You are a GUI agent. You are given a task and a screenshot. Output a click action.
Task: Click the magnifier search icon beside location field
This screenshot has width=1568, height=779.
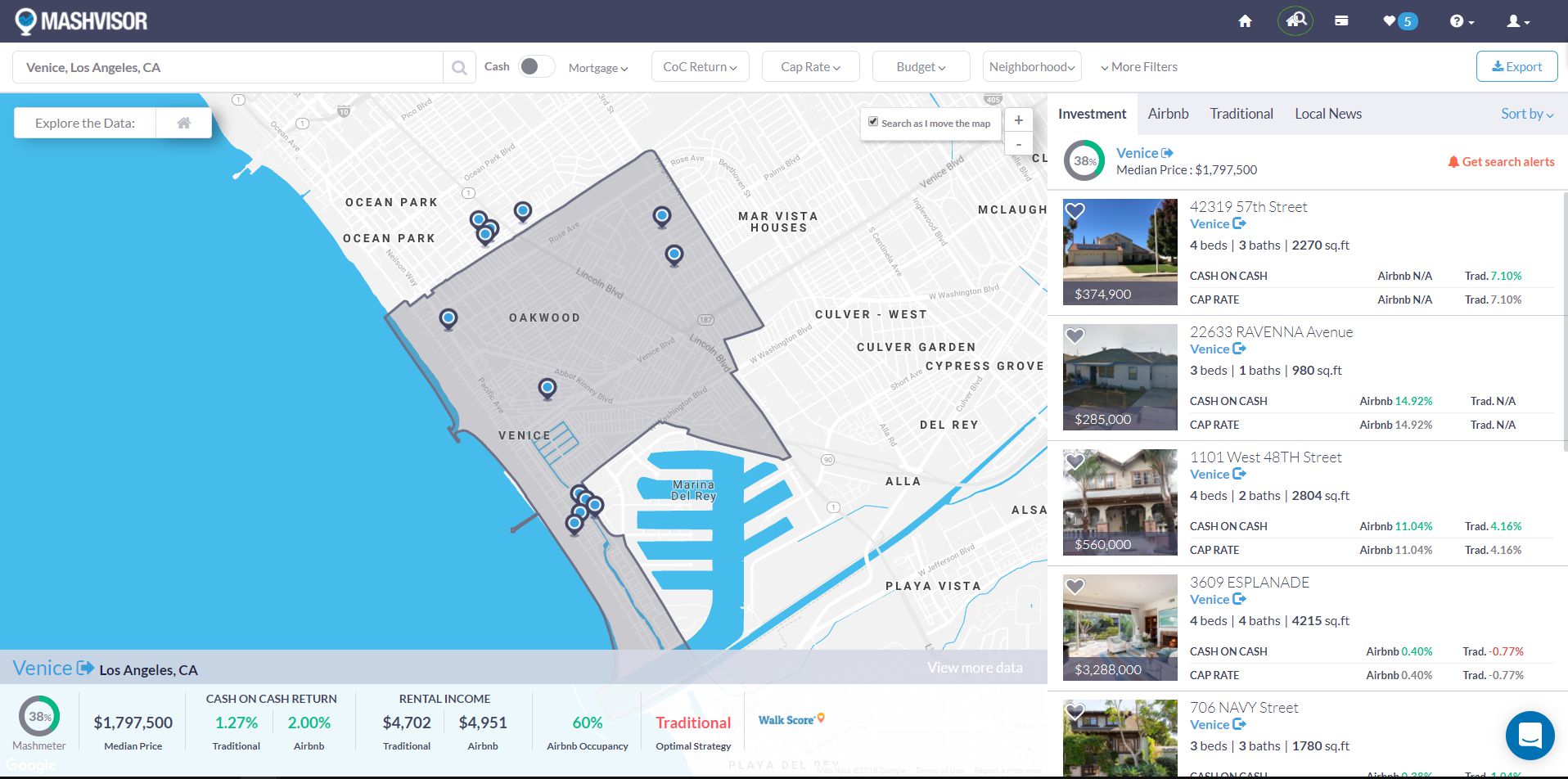click(459, 68)
